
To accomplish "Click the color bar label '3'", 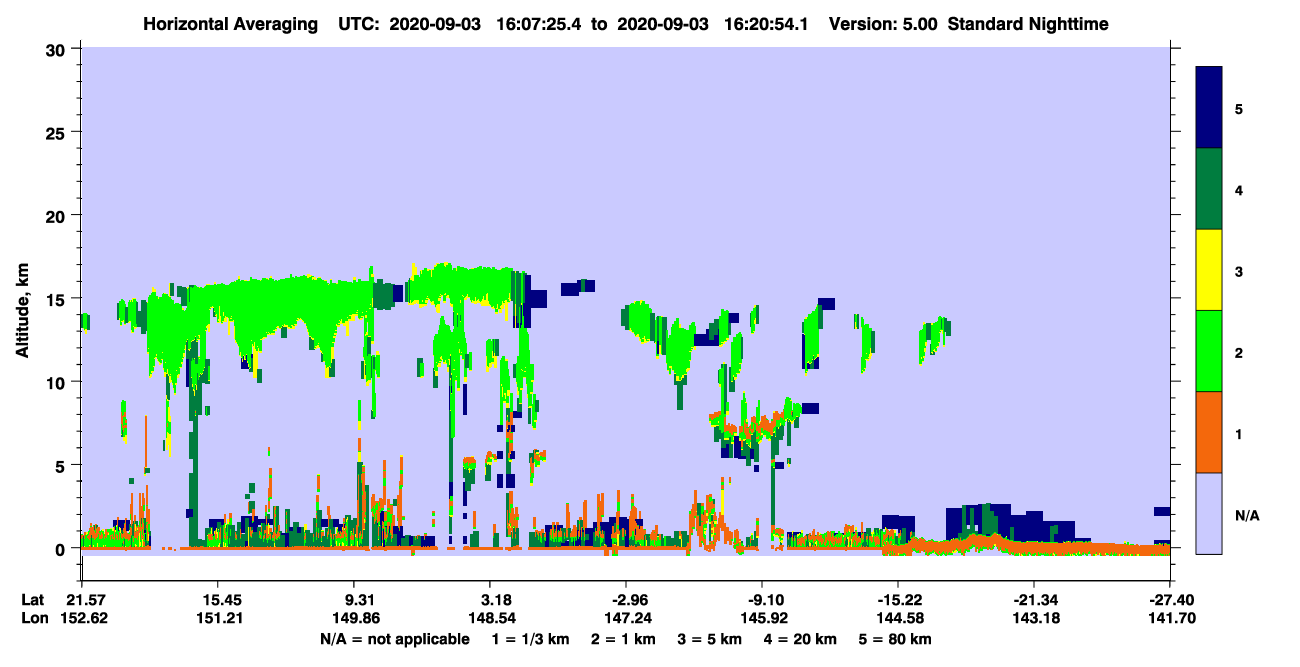I will [1239, 271].
